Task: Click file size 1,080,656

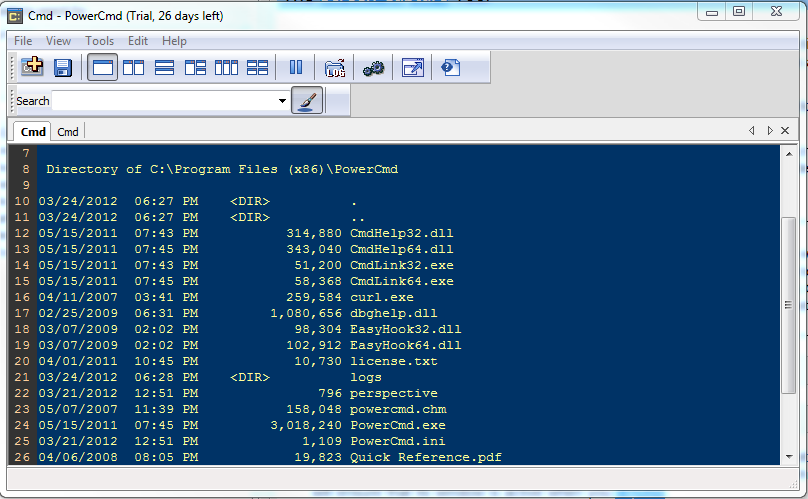Action: [306, 313]
